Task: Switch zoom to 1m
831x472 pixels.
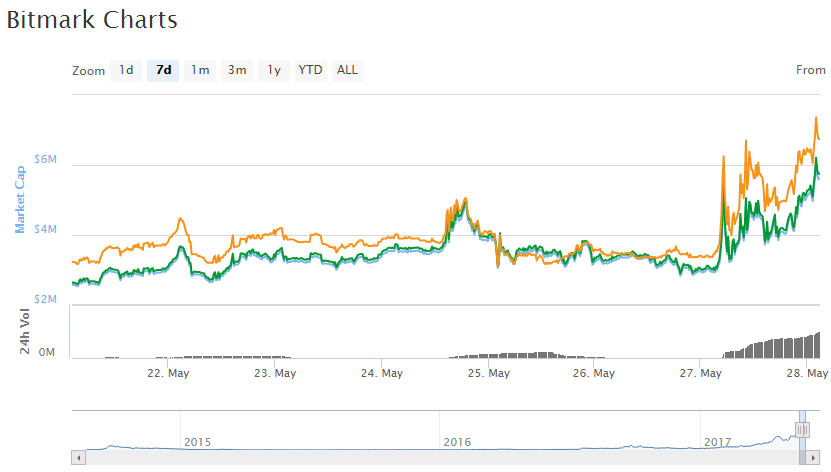Action: [x=200, y=70]
